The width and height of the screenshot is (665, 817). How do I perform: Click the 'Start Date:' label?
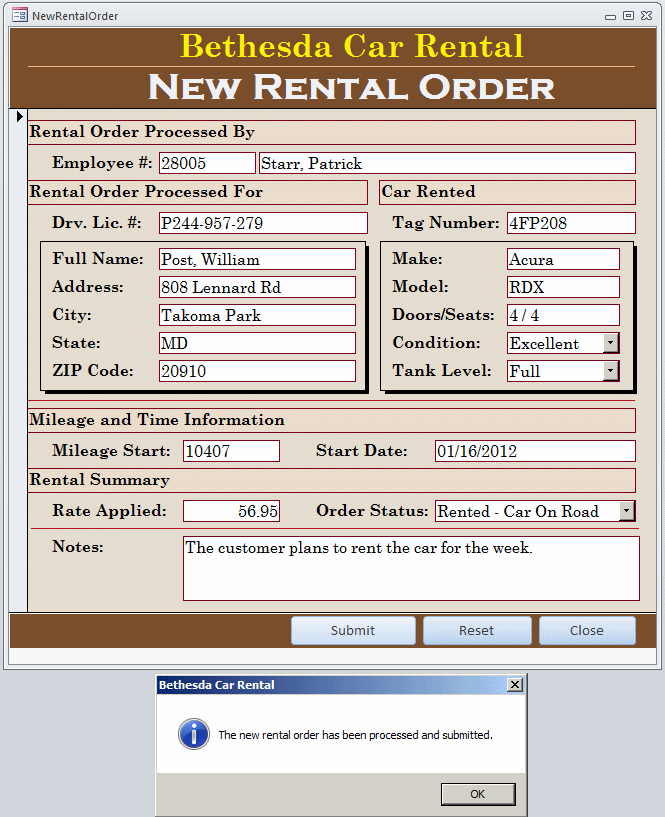362,451
